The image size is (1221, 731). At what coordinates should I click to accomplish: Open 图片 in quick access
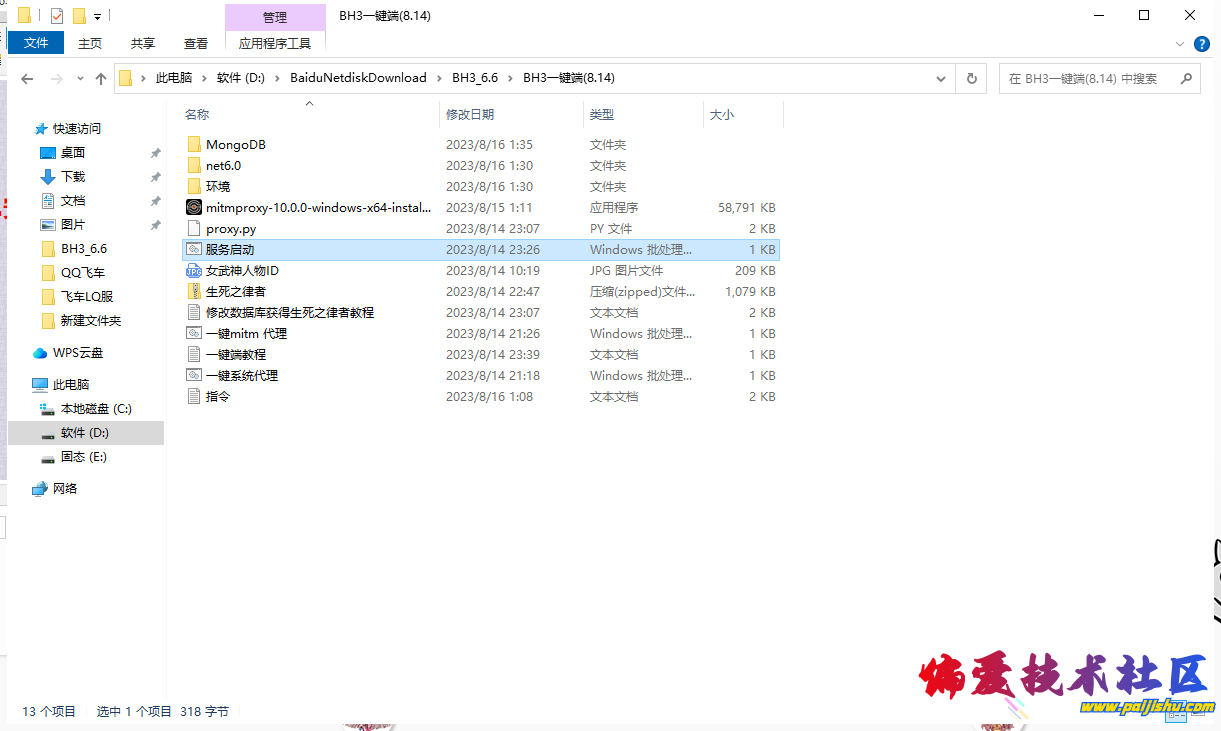click(x=73, y=225)
